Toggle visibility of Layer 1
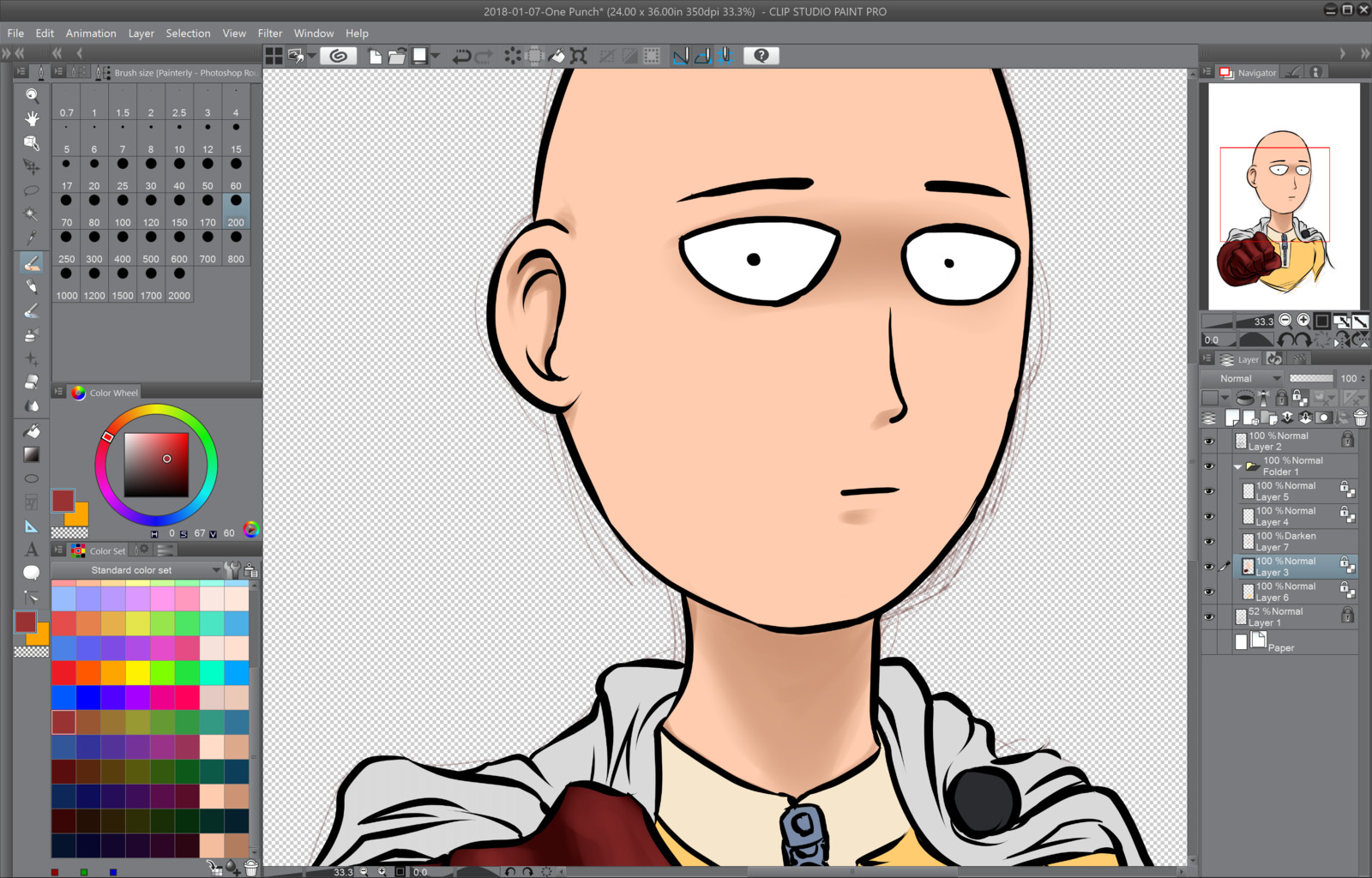 [1209, 616]
